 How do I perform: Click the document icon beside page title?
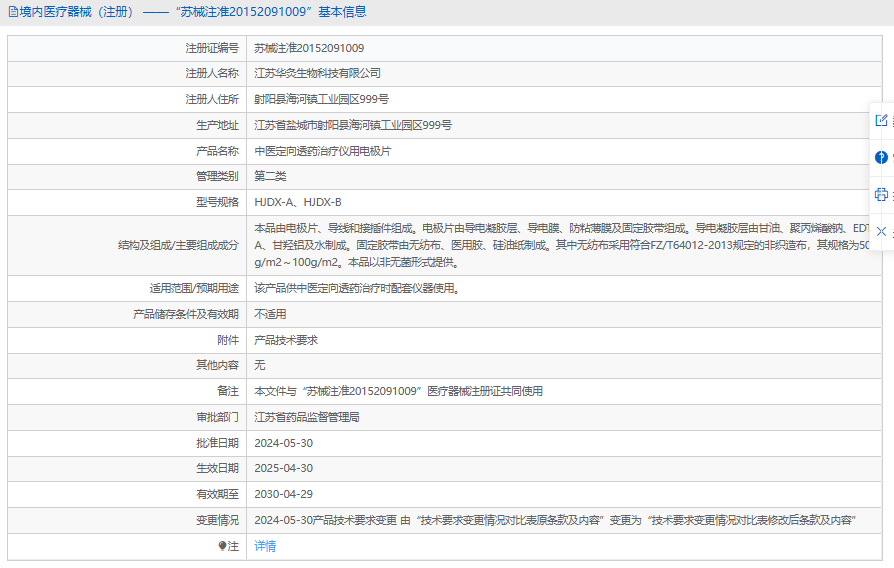(x=13, y=12)
